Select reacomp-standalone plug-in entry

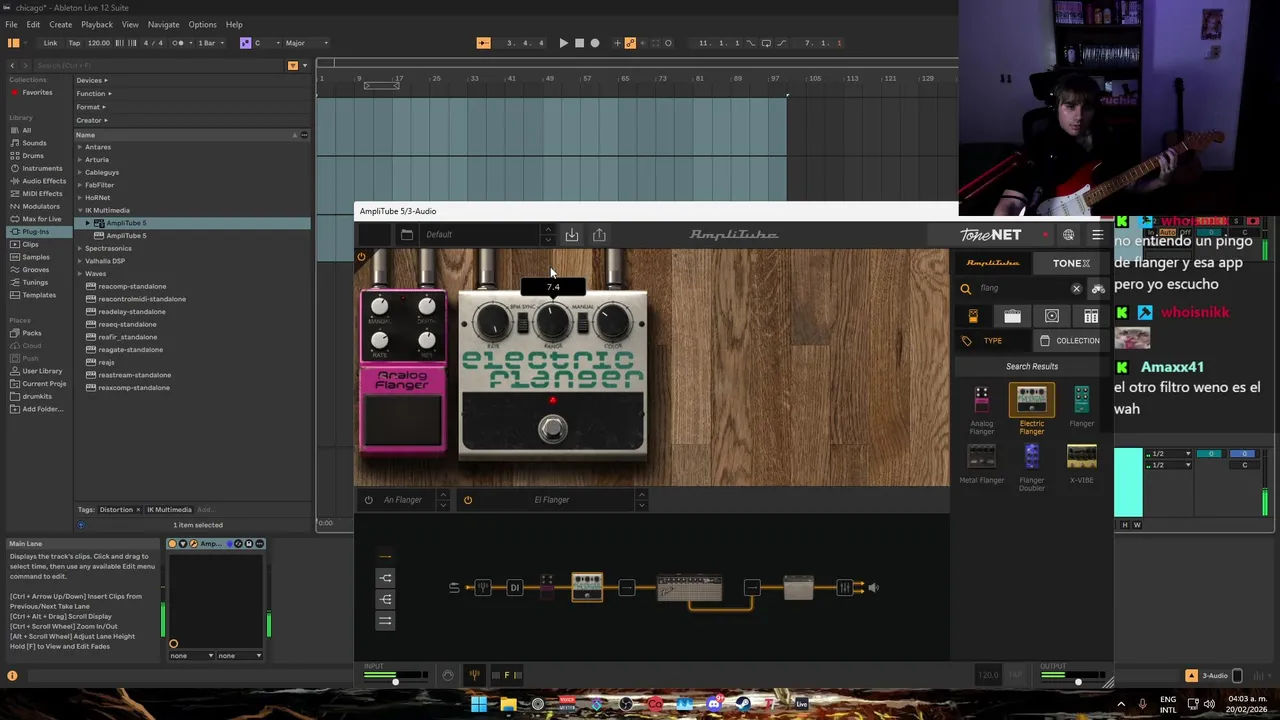[132, 286]
